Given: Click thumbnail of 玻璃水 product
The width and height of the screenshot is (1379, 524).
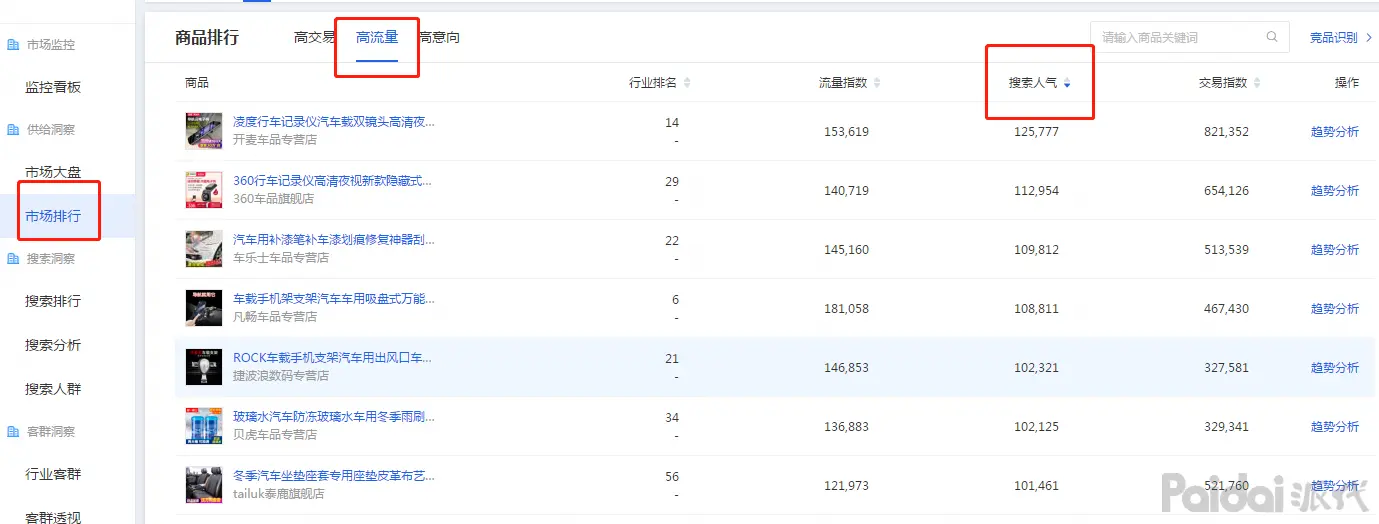Looking at the screenshot, I should click(x=204, y=426).
